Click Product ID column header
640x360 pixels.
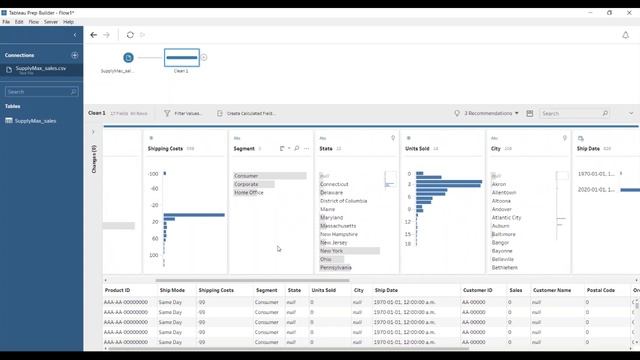click(x=117, y=290)
